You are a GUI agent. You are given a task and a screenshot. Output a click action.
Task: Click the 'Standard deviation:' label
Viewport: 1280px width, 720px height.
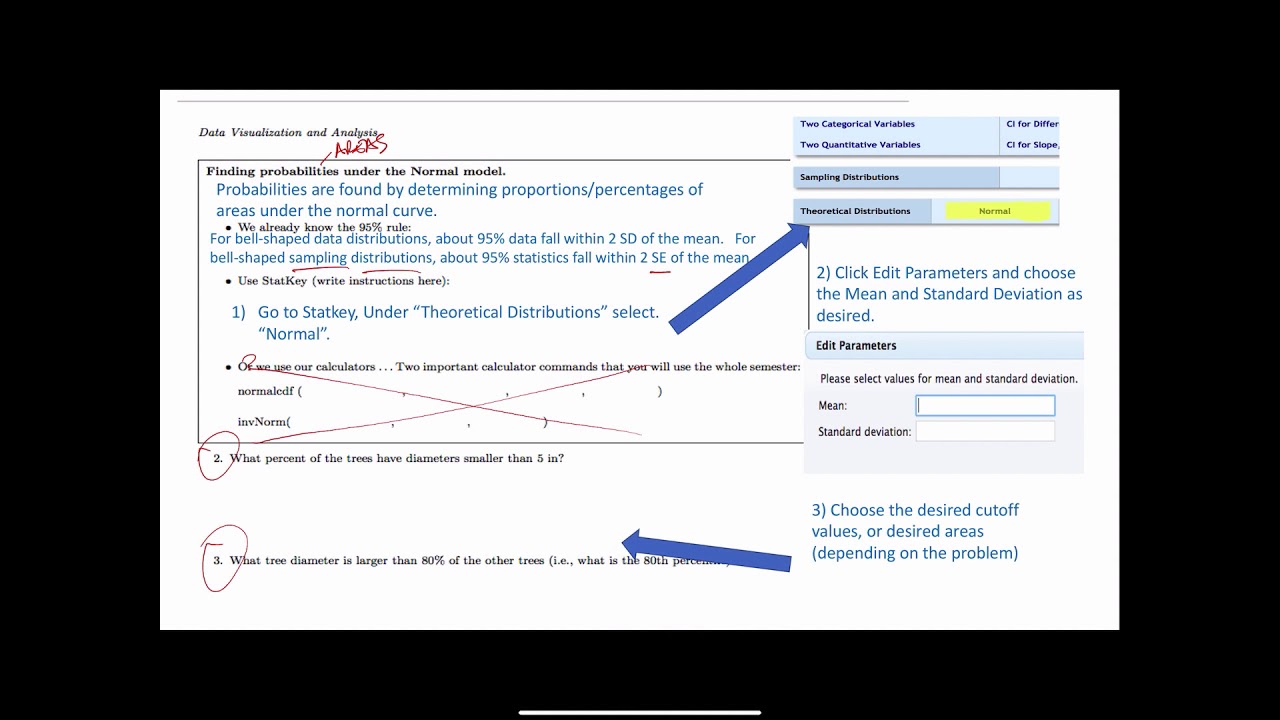point(864,432)
